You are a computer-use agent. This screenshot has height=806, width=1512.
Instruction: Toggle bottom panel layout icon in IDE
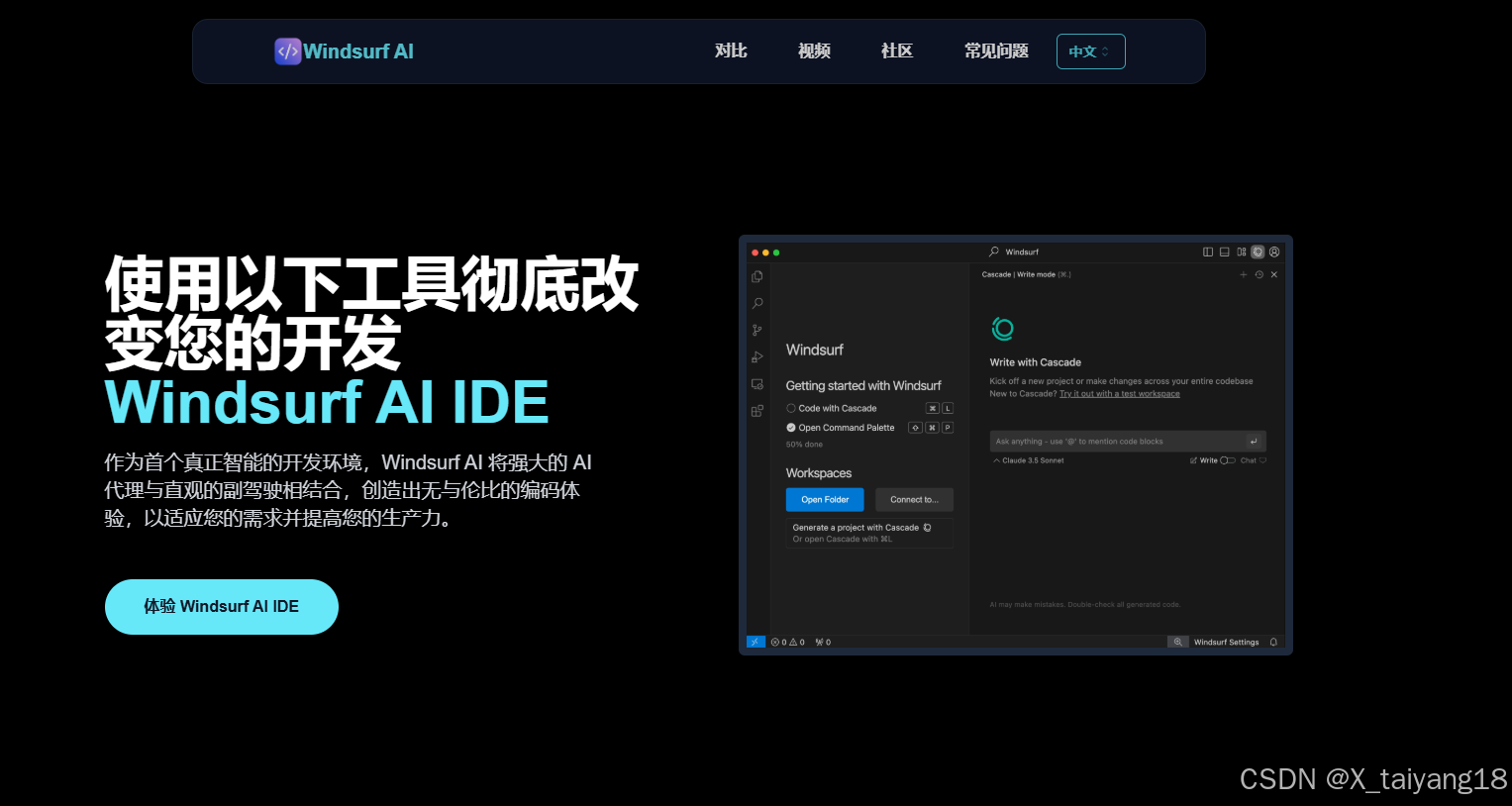tap(1225, 252)
